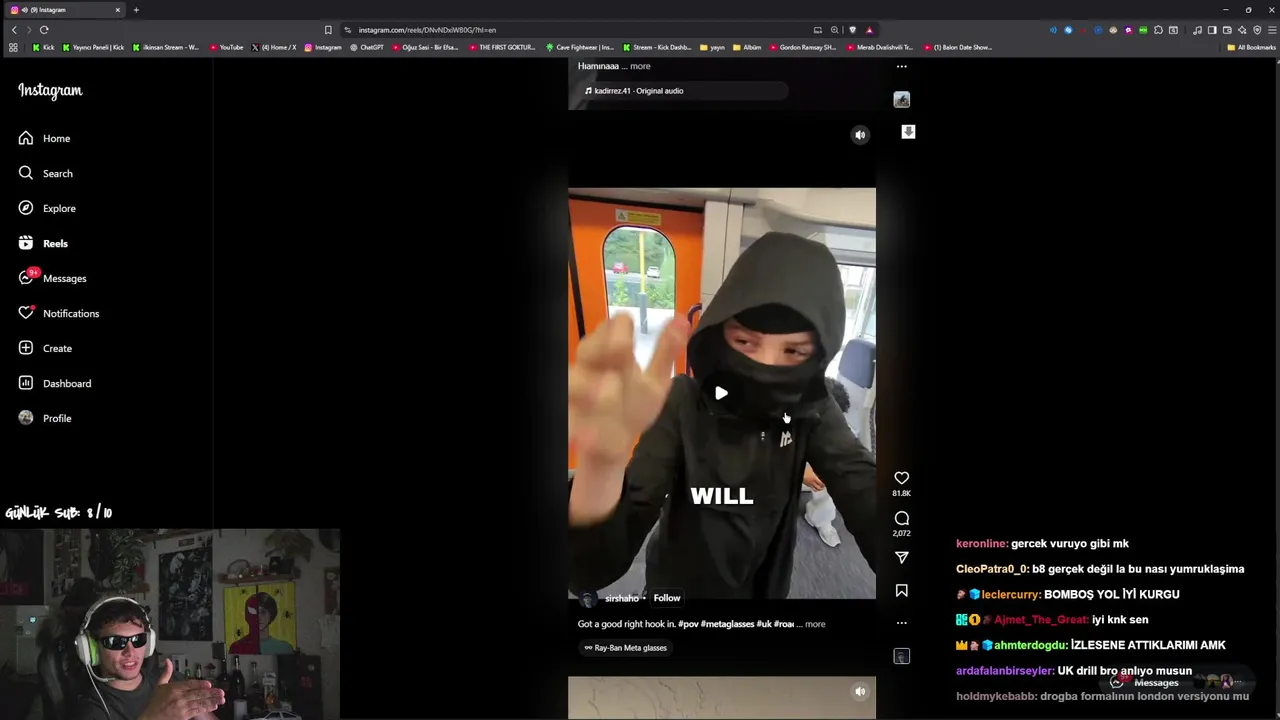
Task: Open the Albüm bookmarks folder
Action: coord(747,47)
